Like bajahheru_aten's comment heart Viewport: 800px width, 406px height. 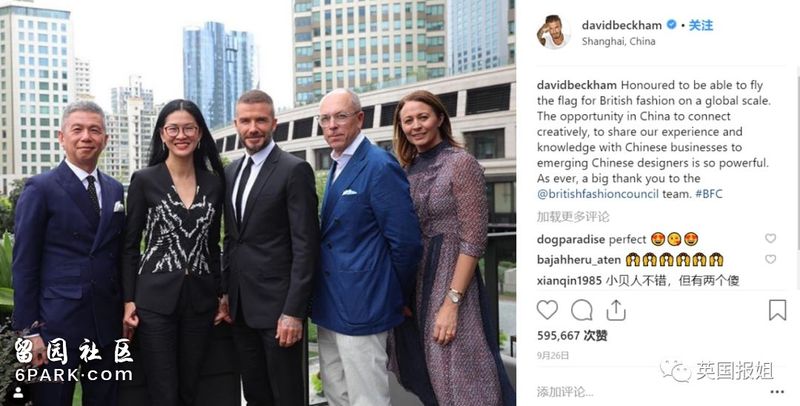click(x=770, y=260)
